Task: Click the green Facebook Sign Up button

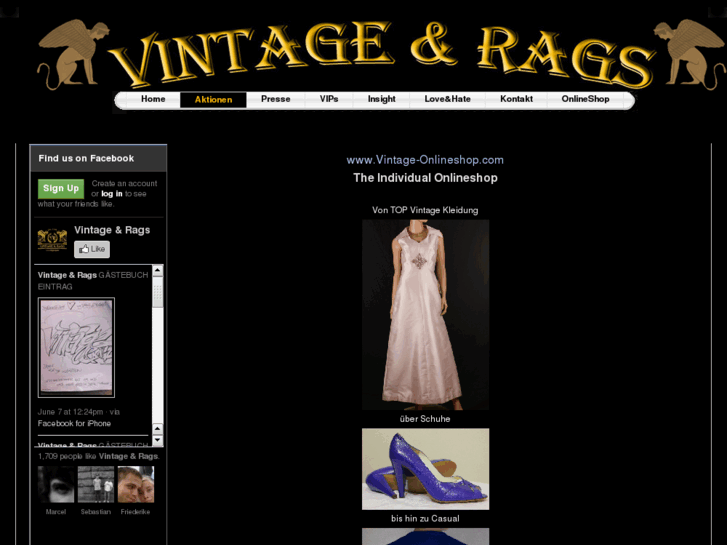Action: pos(61,189)
